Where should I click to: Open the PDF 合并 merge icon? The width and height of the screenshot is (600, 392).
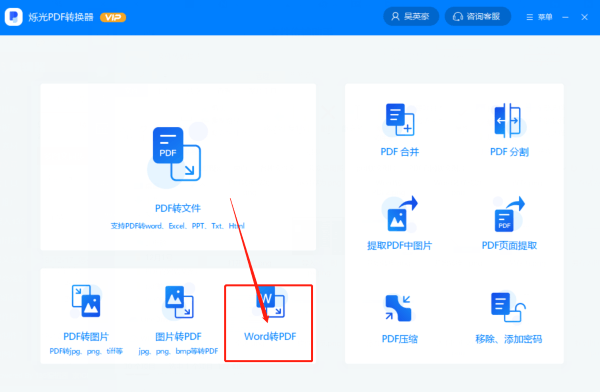399,120
